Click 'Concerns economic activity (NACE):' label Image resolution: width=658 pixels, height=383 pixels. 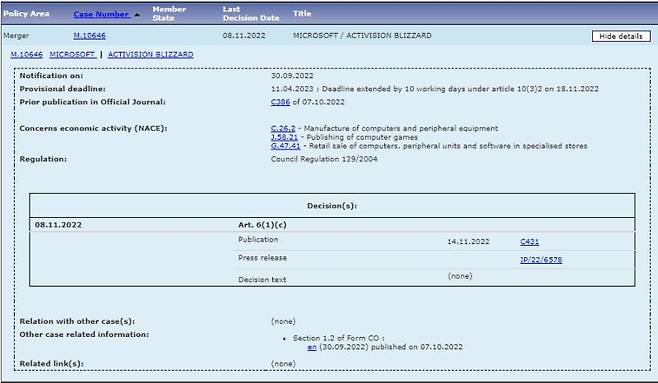93,128
